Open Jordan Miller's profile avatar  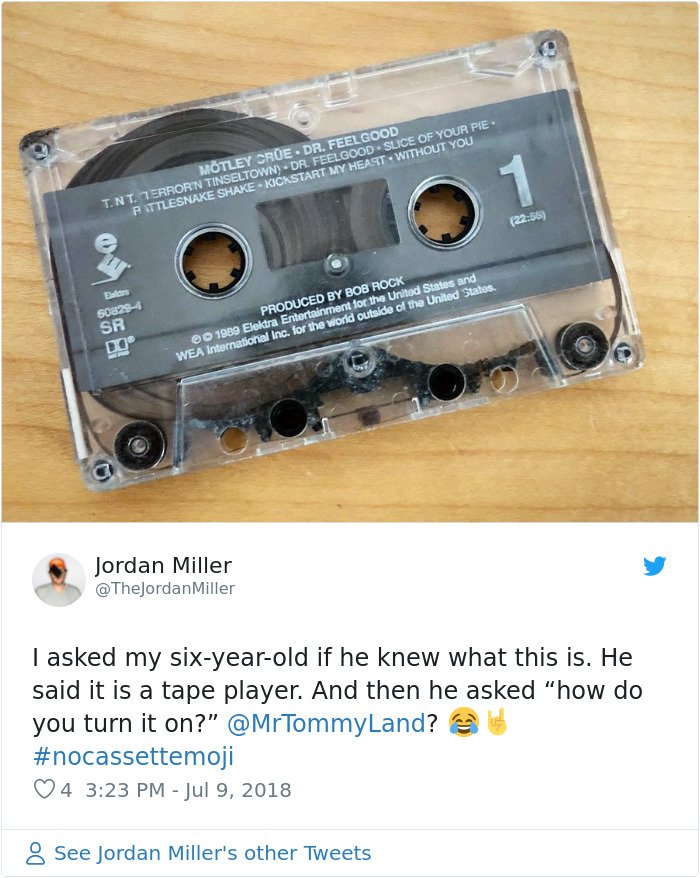click(59, 580)
